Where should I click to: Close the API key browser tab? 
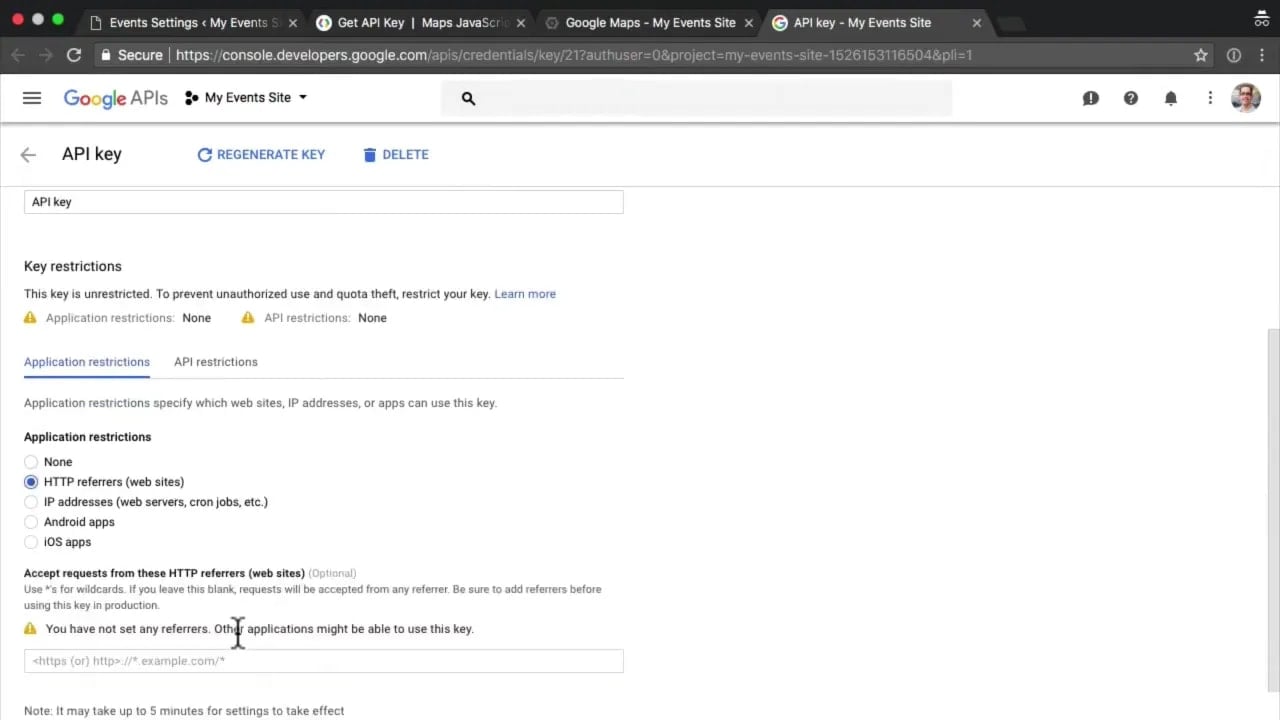click(977, 23)
